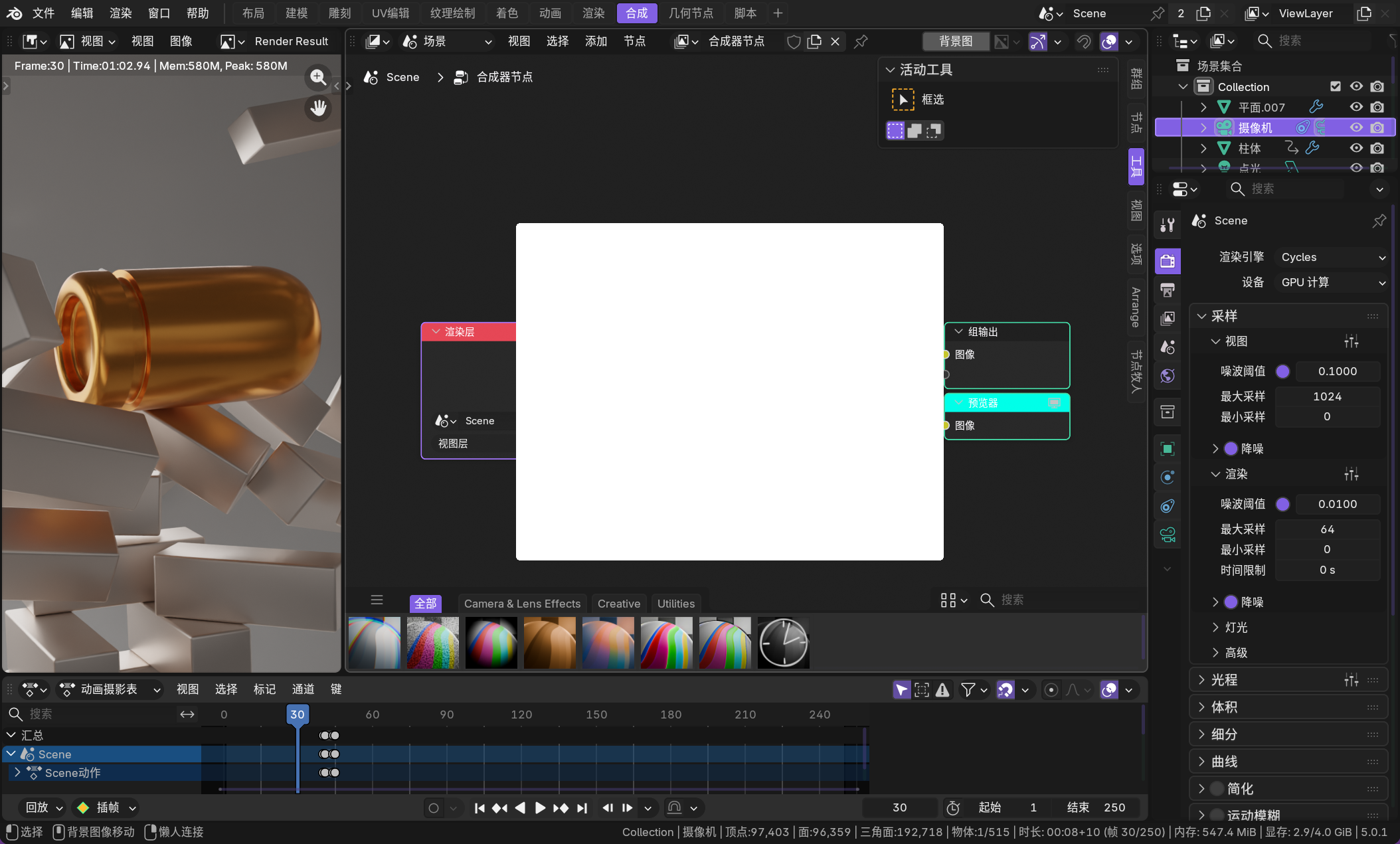
Task: Click the pin icon in the compositor header
Action: tap(861, 42)
